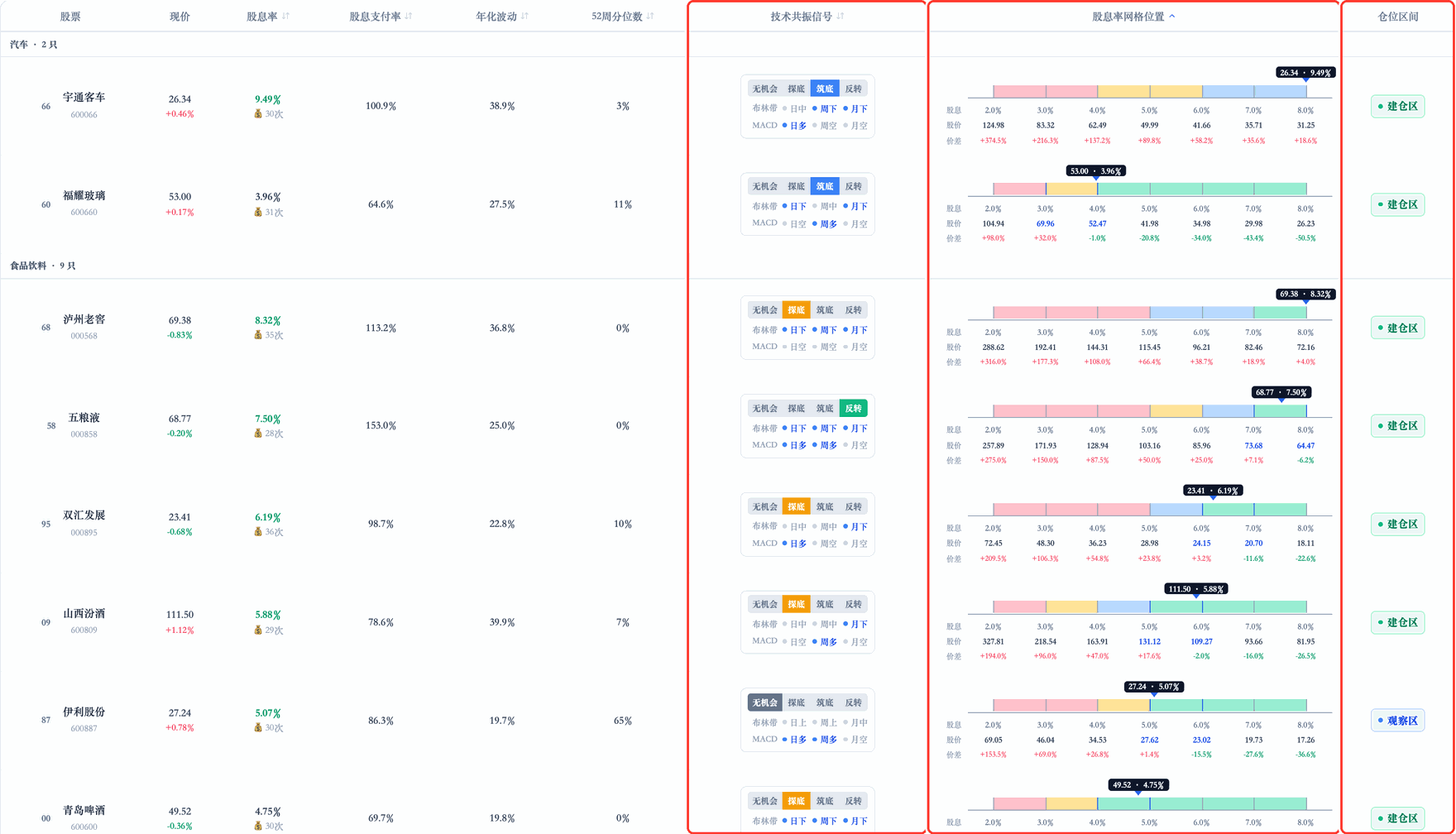Click 观察区 badge for 伊利股份

coord(1397,721)
